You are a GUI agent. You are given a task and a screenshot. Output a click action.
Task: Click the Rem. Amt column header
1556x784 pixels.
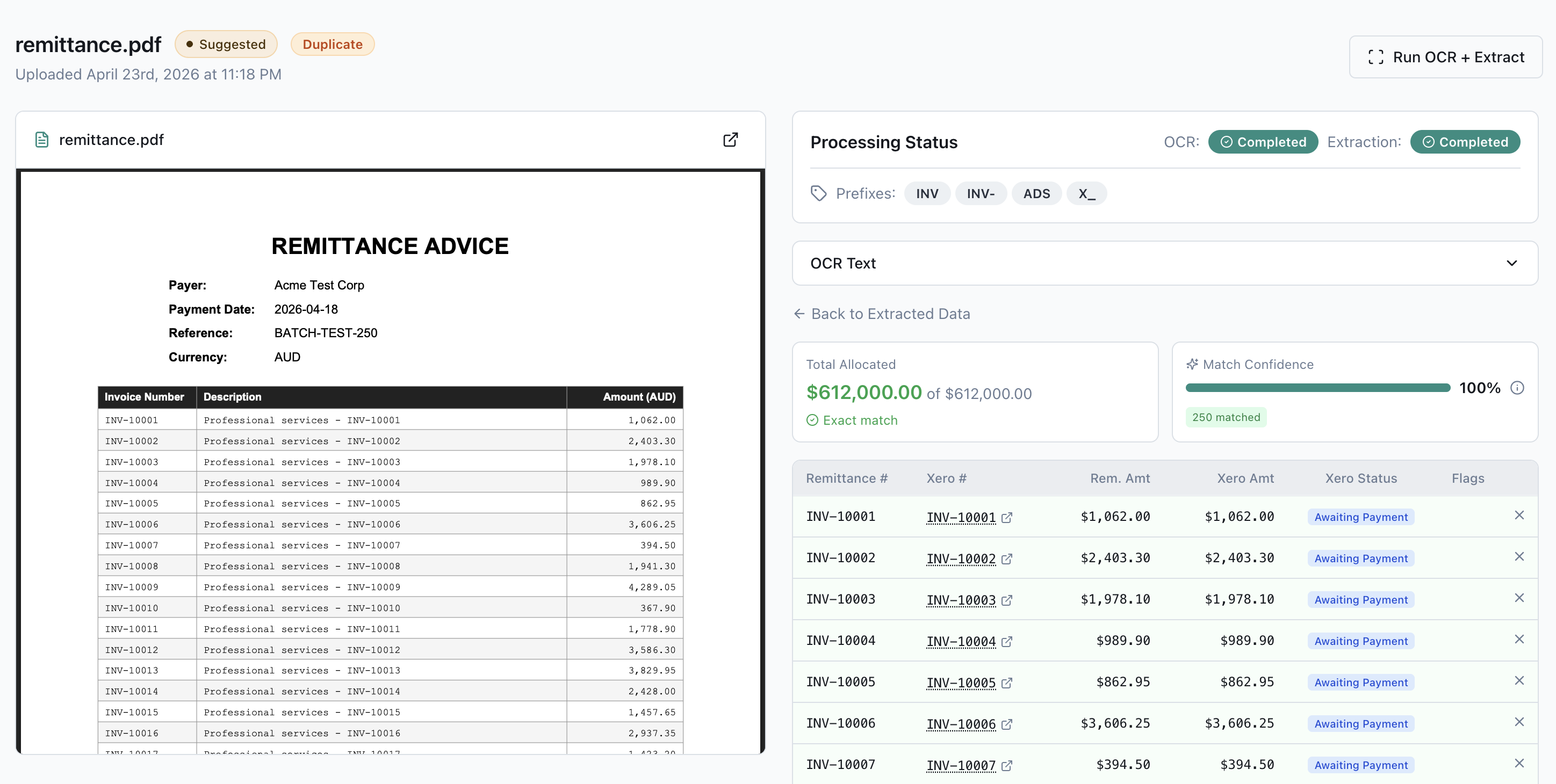[1120, 478]
